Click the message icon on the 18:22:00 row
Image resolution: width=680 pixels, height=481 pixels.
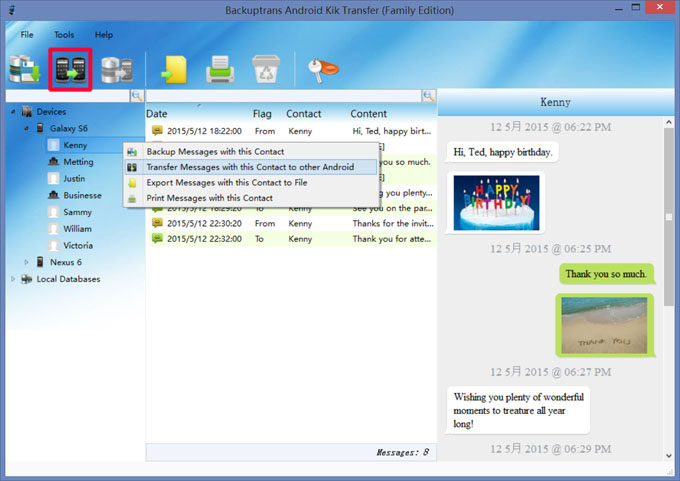(x=157, y=131)
